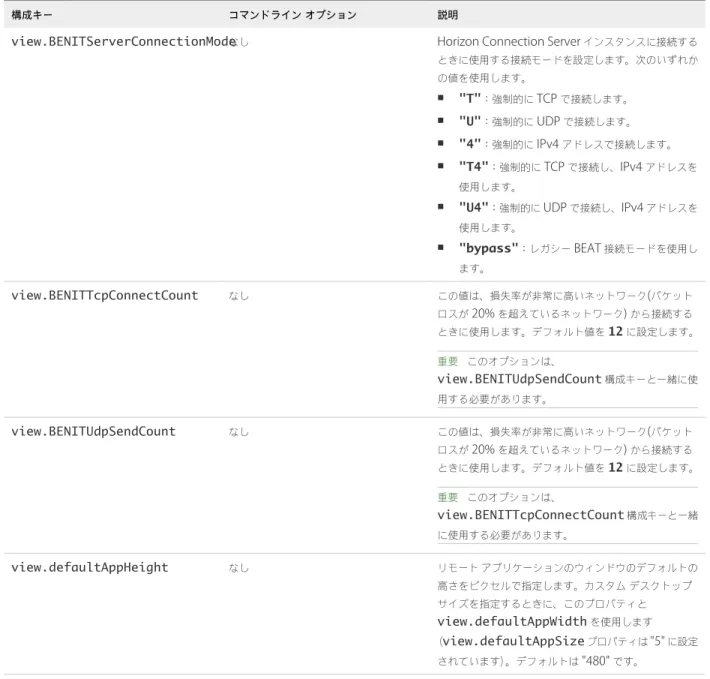The width and height of the screenshot is (710, 679).
Task: Select the view.defaultAppHeight key
Action: click(x=90, y=567)
